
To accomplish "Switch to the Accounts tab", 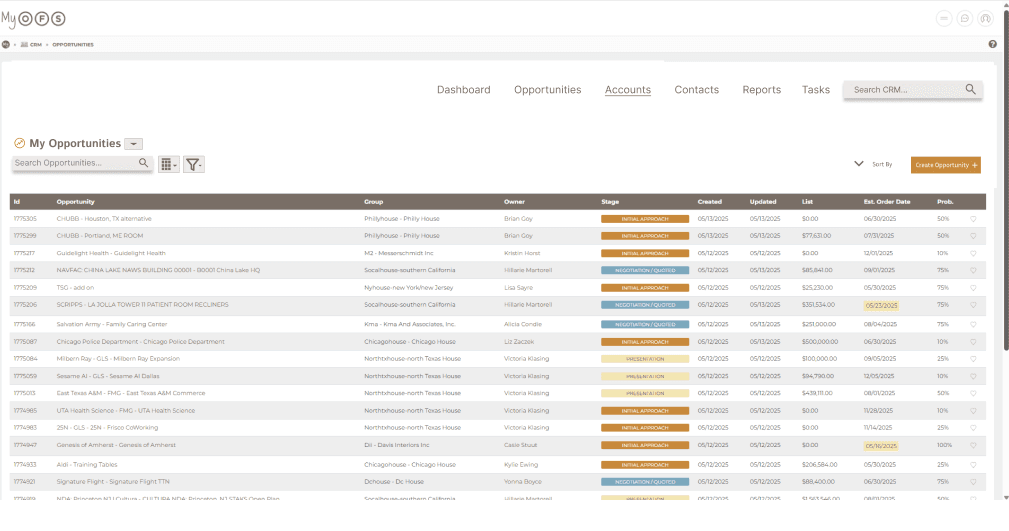I will pos(627,89).
